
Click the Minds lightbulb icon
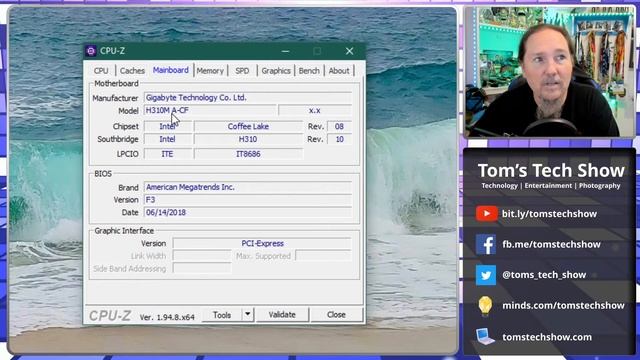coord(485,306)
